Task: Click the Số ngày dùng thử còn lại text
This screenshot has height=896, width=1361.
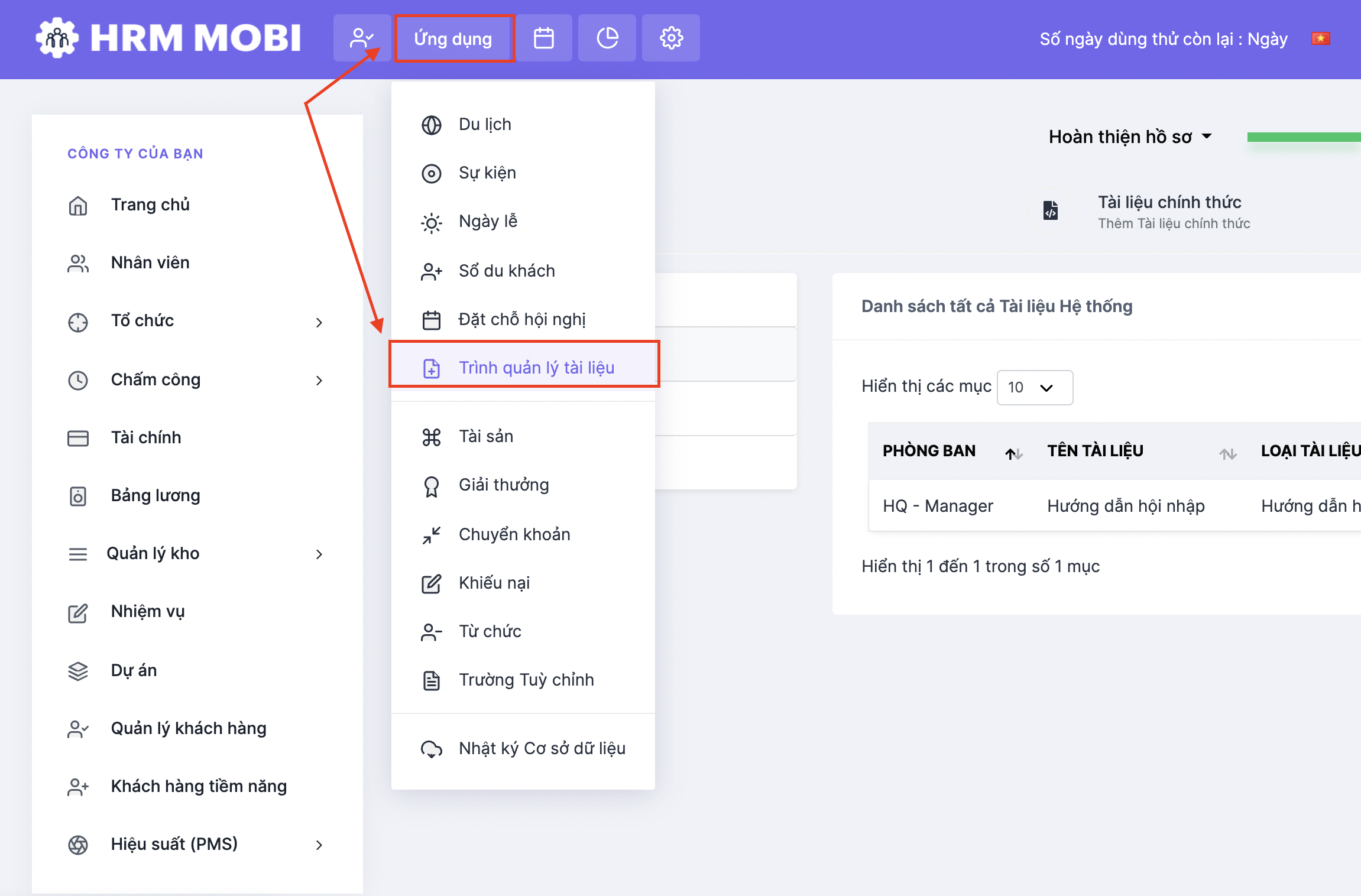Action: [x=1163, y=39]
